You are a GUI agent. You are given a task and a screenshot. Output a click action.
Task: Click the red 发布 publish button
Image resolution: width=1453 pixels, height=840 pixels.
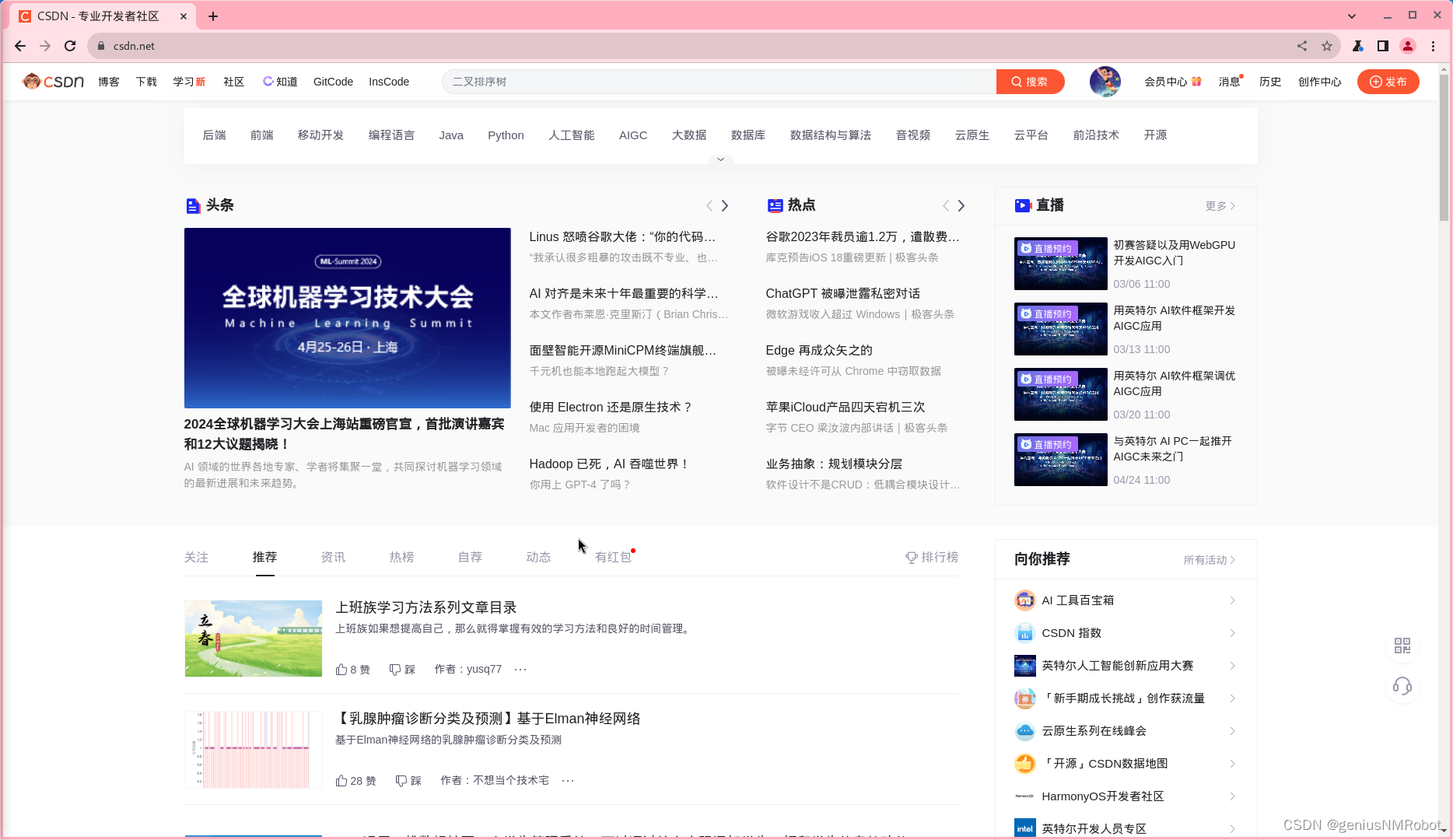tap(1388, 82)
